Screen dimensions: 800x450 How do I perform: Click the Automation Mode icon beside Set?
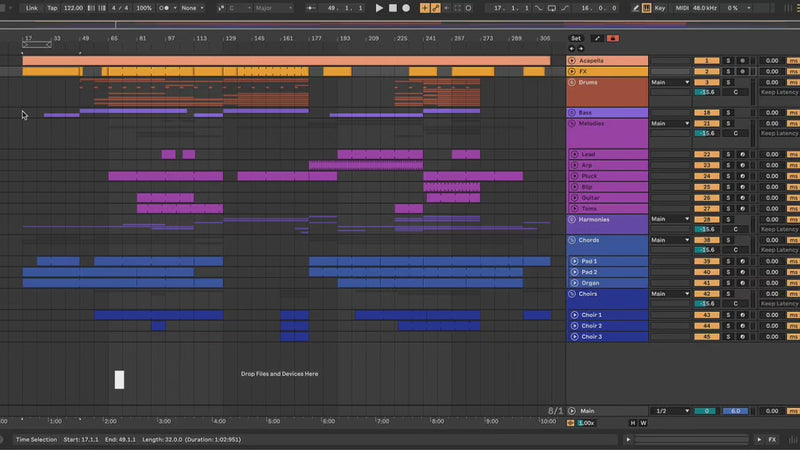(x=597, y=38)
